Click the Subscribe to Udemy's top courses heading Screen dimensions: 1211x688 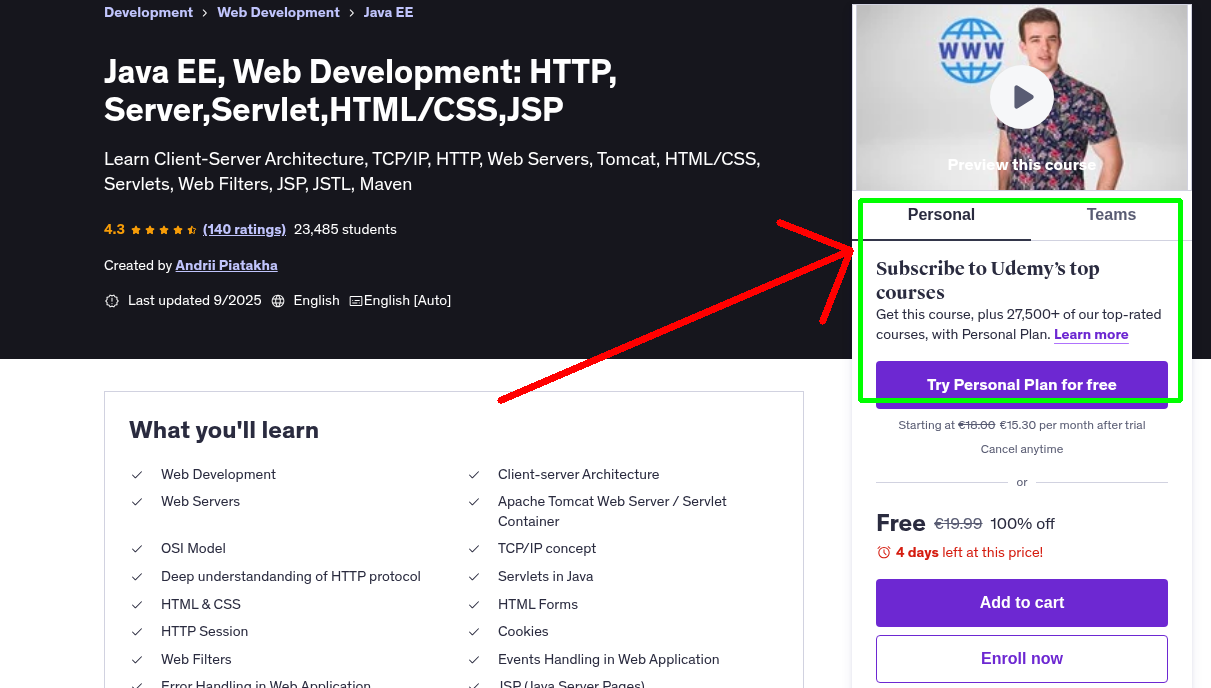[x=987, y=280]
